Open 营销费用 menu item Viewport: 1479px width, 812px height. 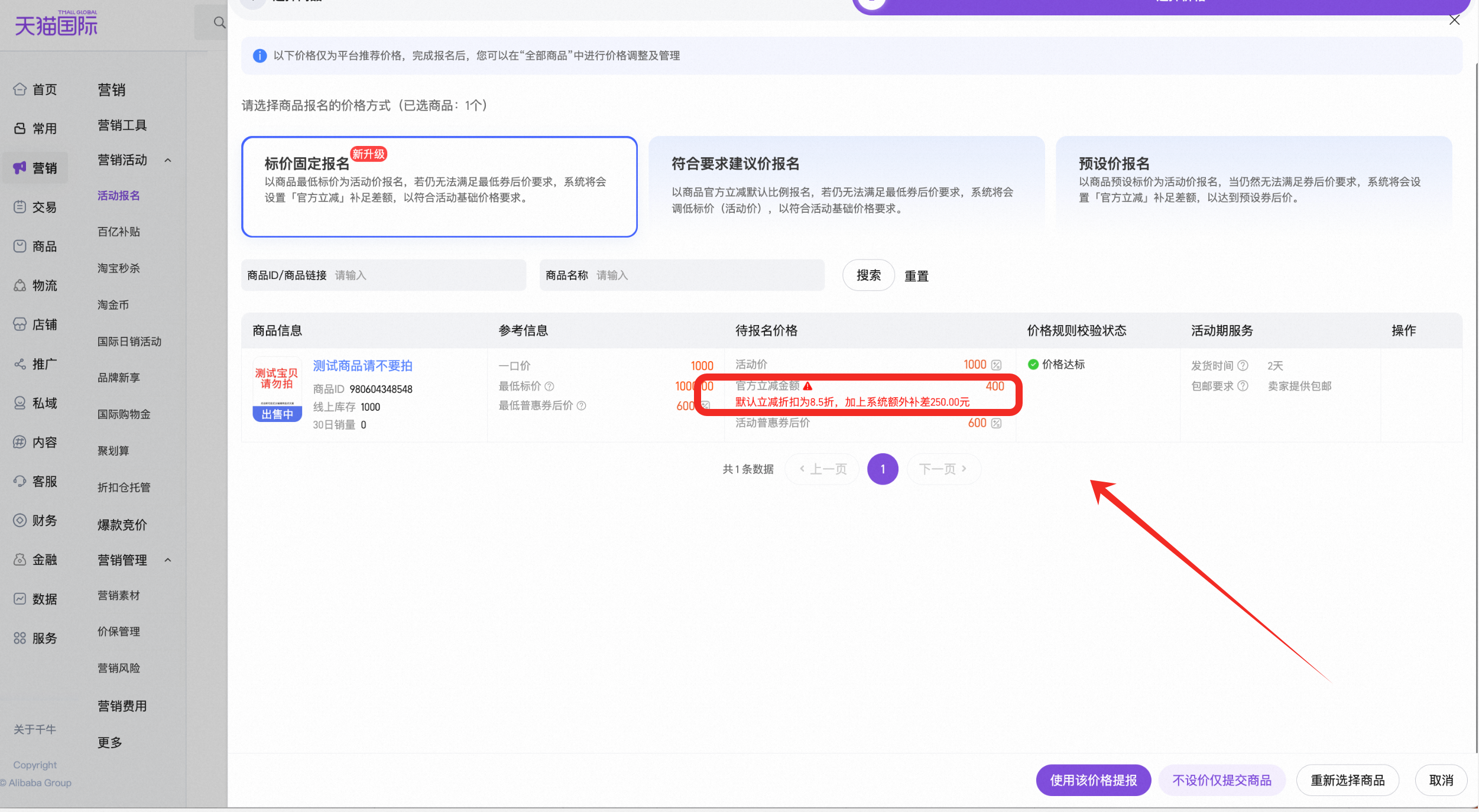122,706
